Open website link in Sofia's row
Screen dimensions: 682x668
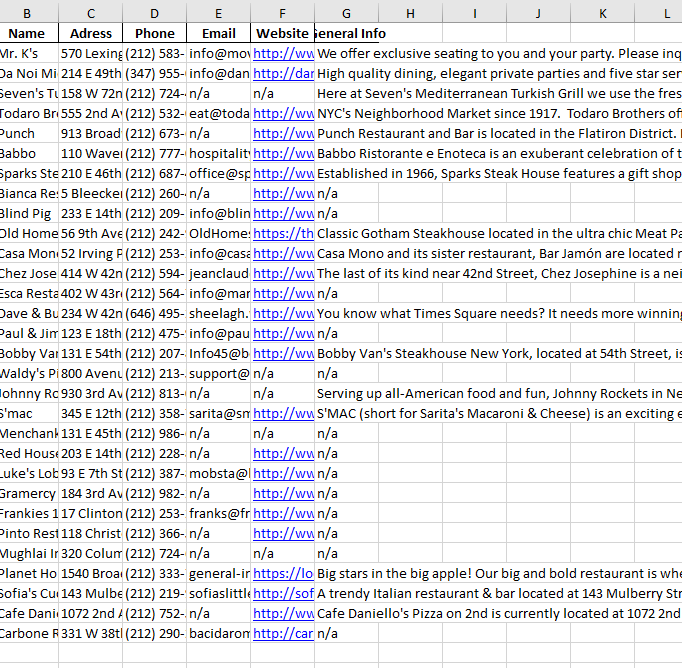click(283, 594)
